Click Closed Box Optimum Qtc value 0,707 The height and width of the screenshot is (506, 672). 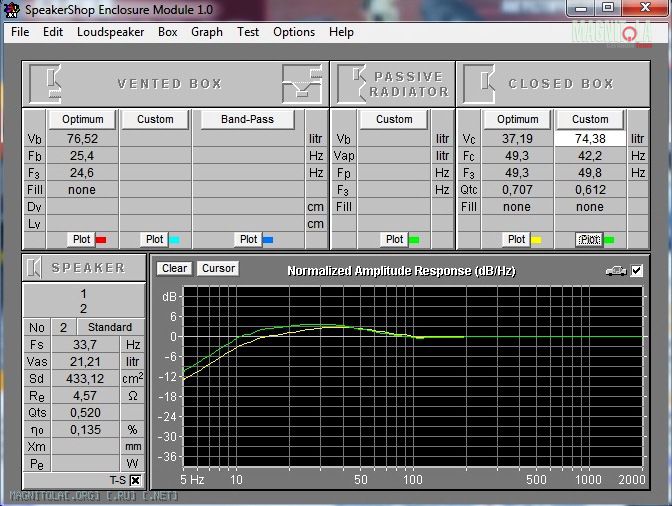[517, 190]
